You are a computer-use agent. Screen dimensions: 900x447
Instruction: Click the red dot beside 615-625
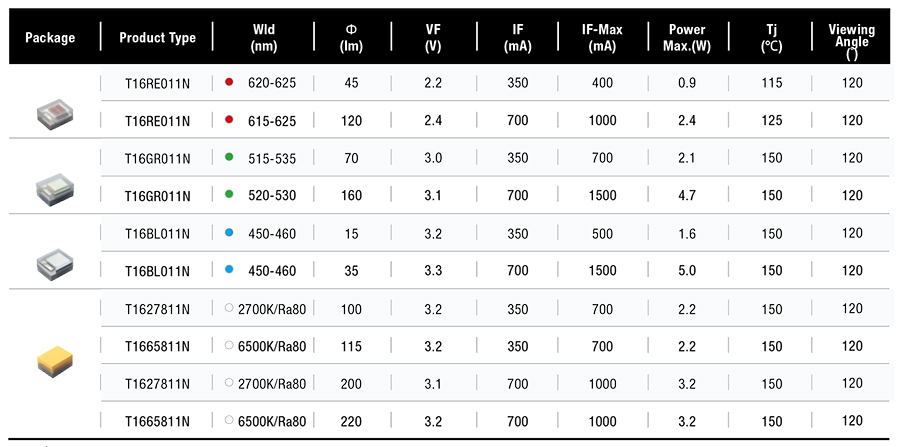(230, 120)
